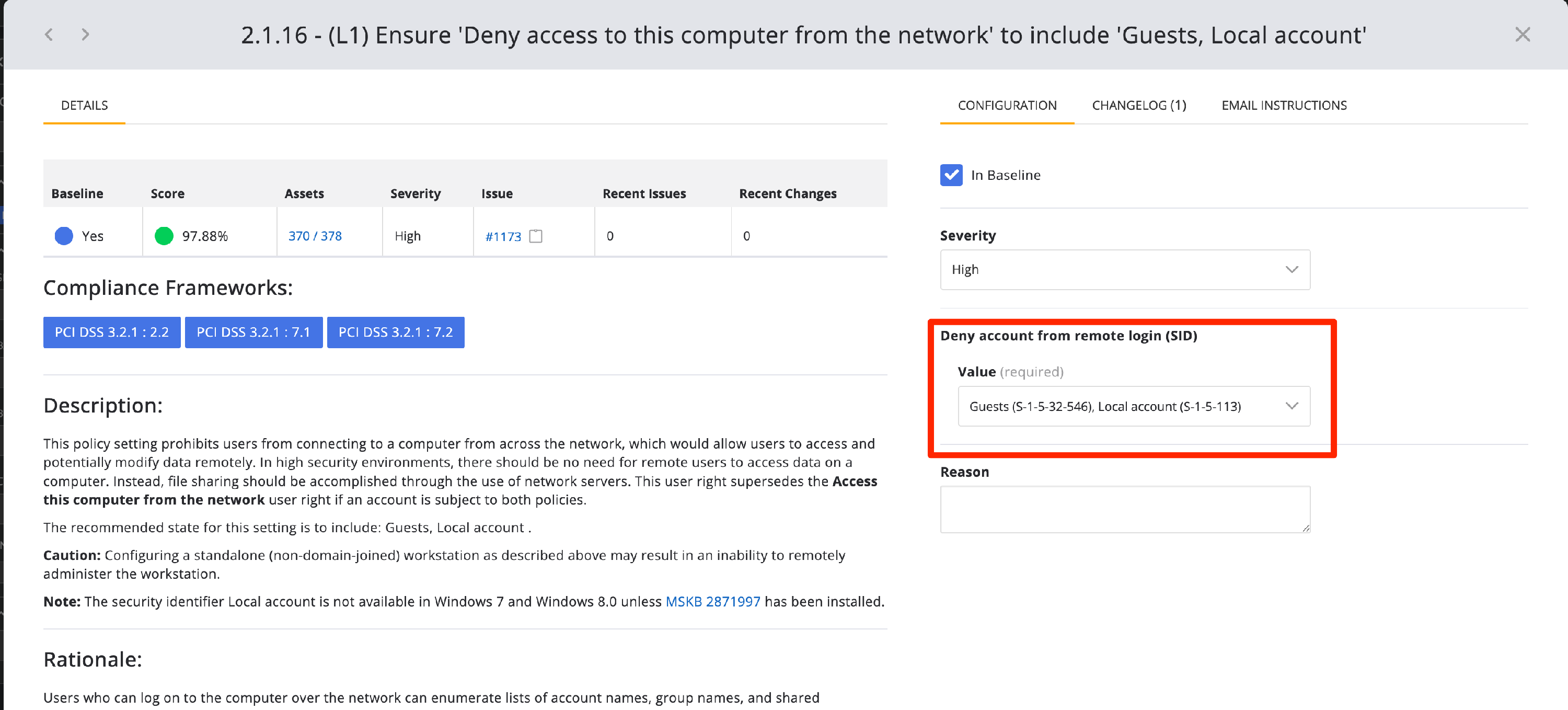Open issue #1173 link
Viewport: 1568px width, 710px height.
[x=503, y=237]
